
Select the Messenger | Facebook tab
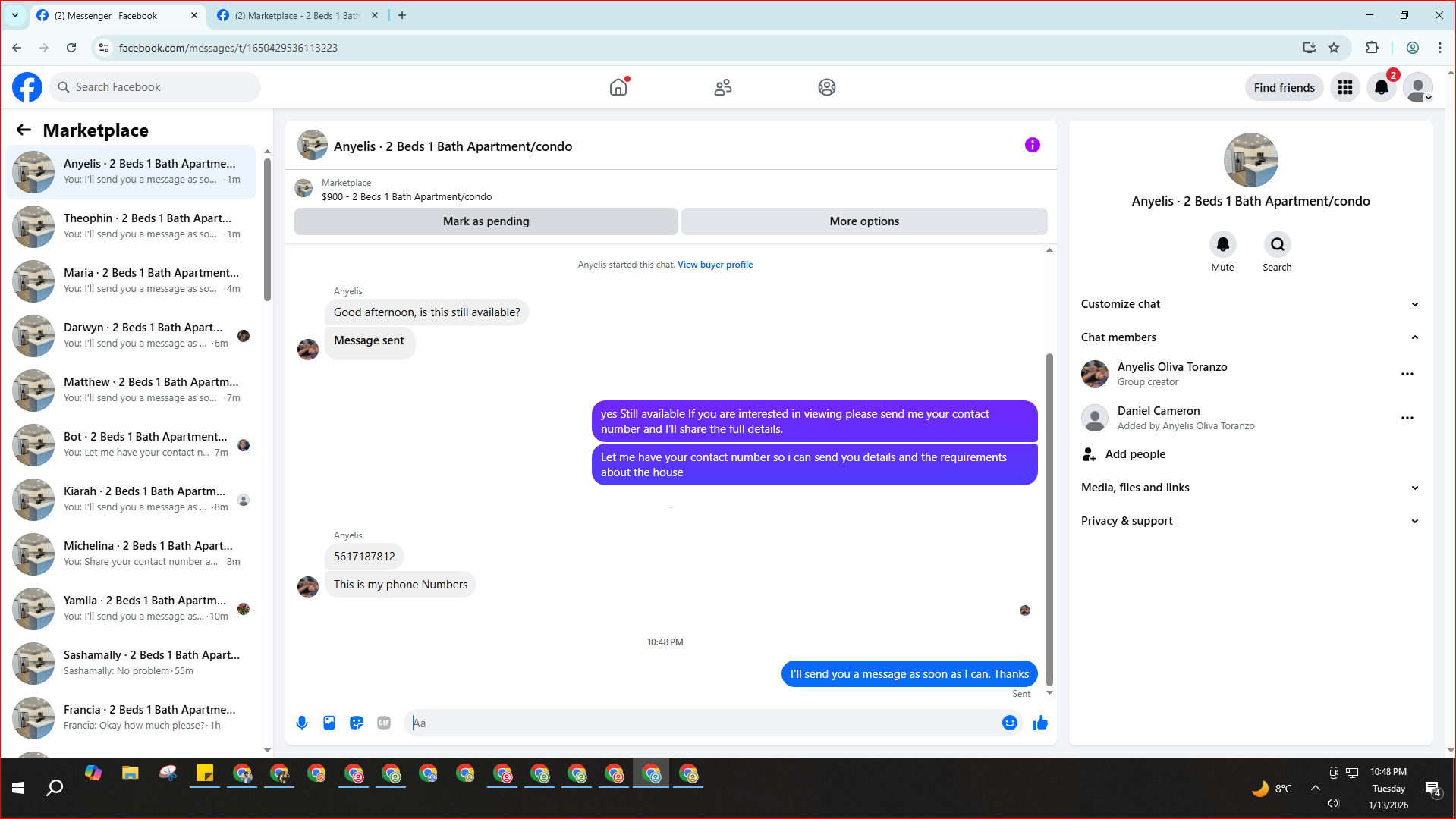[118, 15]
